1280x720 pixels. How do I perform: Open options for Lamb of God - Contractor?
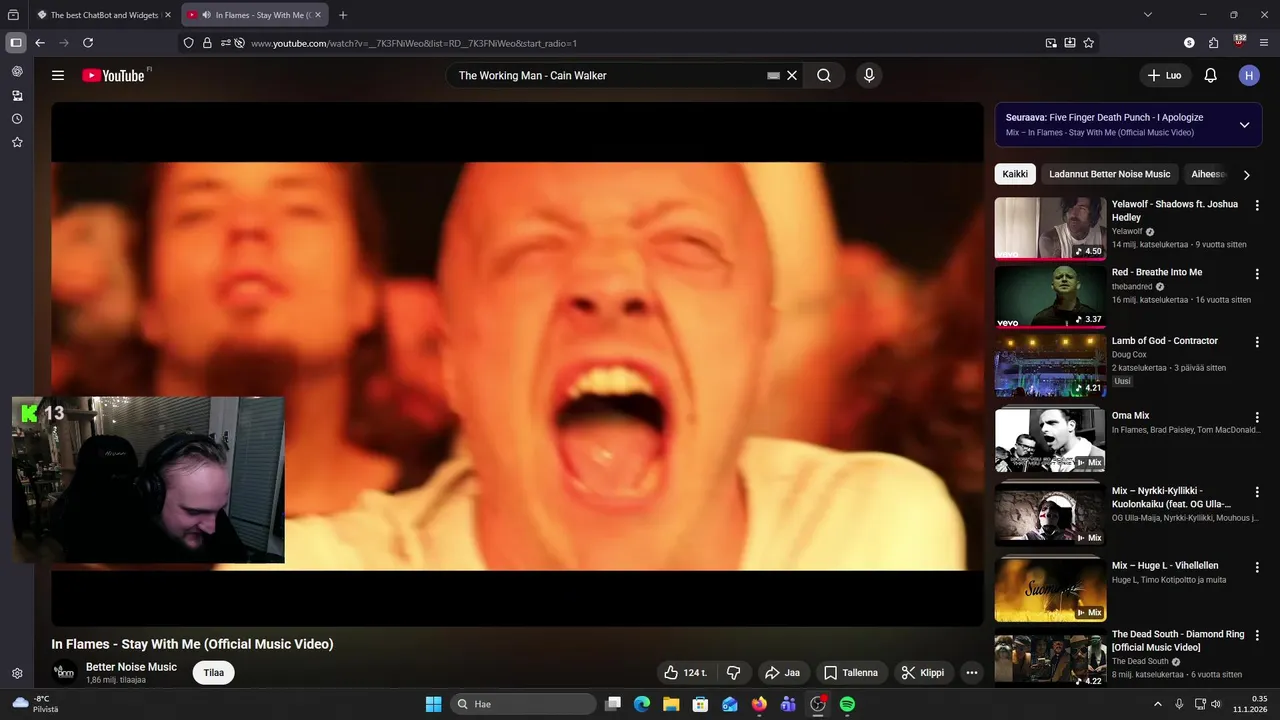[1257, 342]
